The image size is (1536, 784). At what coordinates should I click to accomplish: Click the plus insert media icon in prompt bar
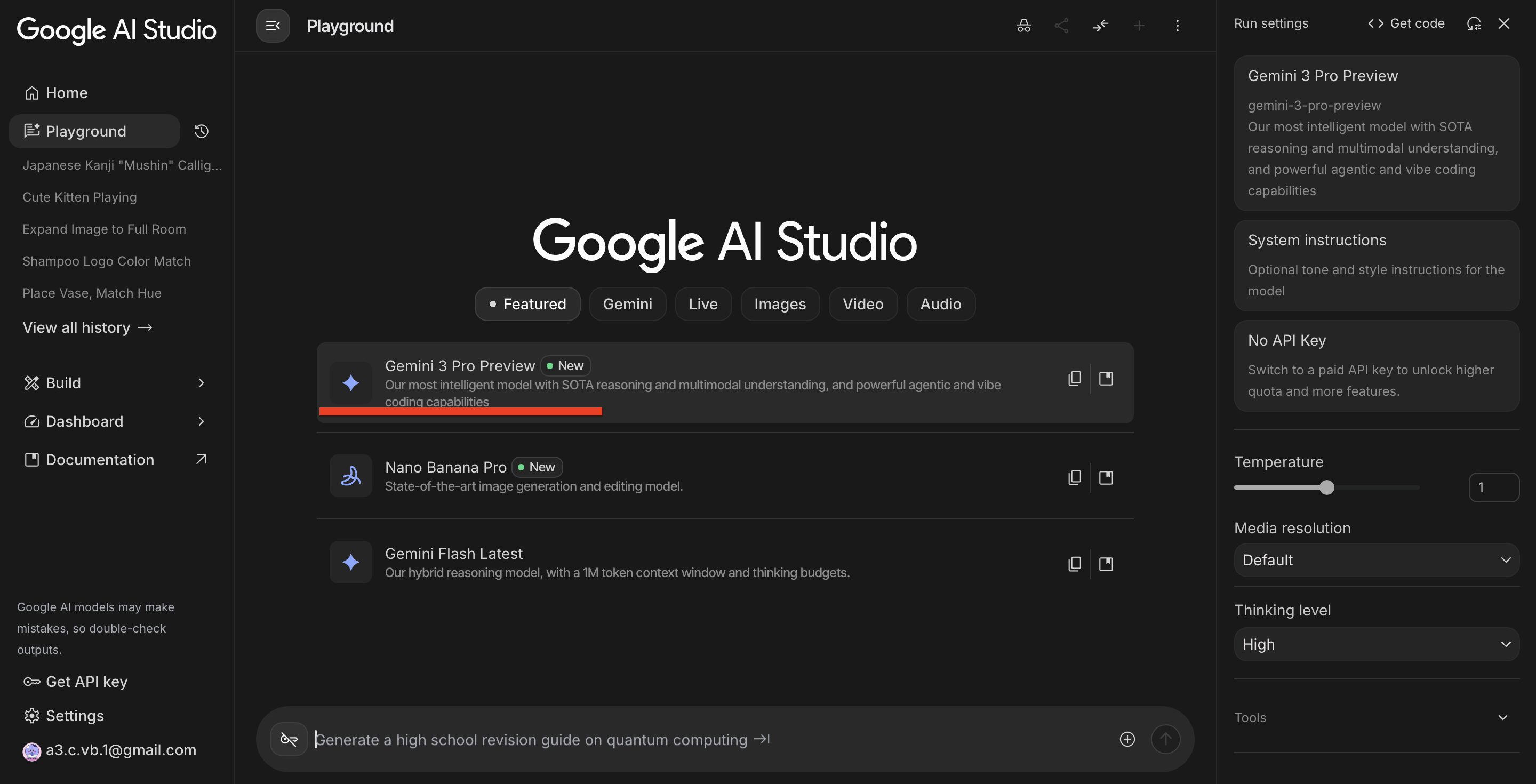[1127, 739]
